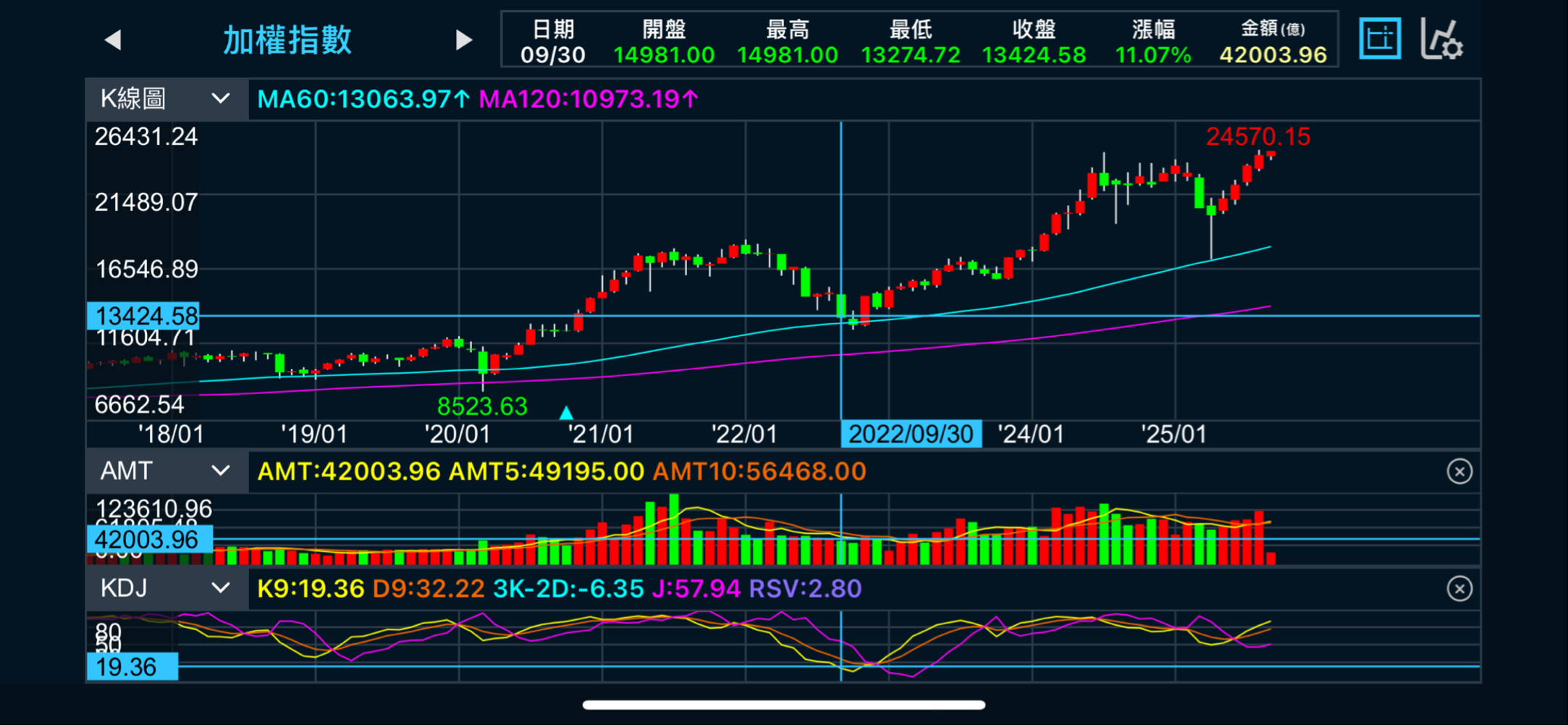Image resolution: width=1568 pixels, height=725 pixels.
Task: Tap the 21489.07 price axis label
Action: point(146,202)
